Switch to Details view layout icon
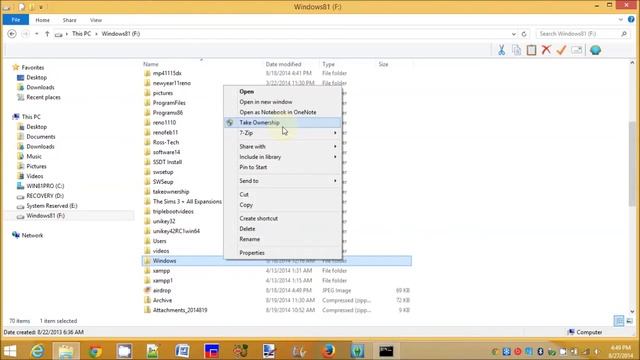This screenshot has width=640, height=360. [619, 321]
